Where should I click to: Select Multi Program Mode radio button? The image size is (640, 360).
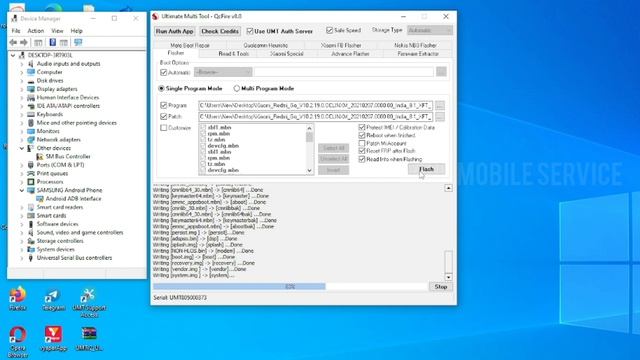point(236,88)
